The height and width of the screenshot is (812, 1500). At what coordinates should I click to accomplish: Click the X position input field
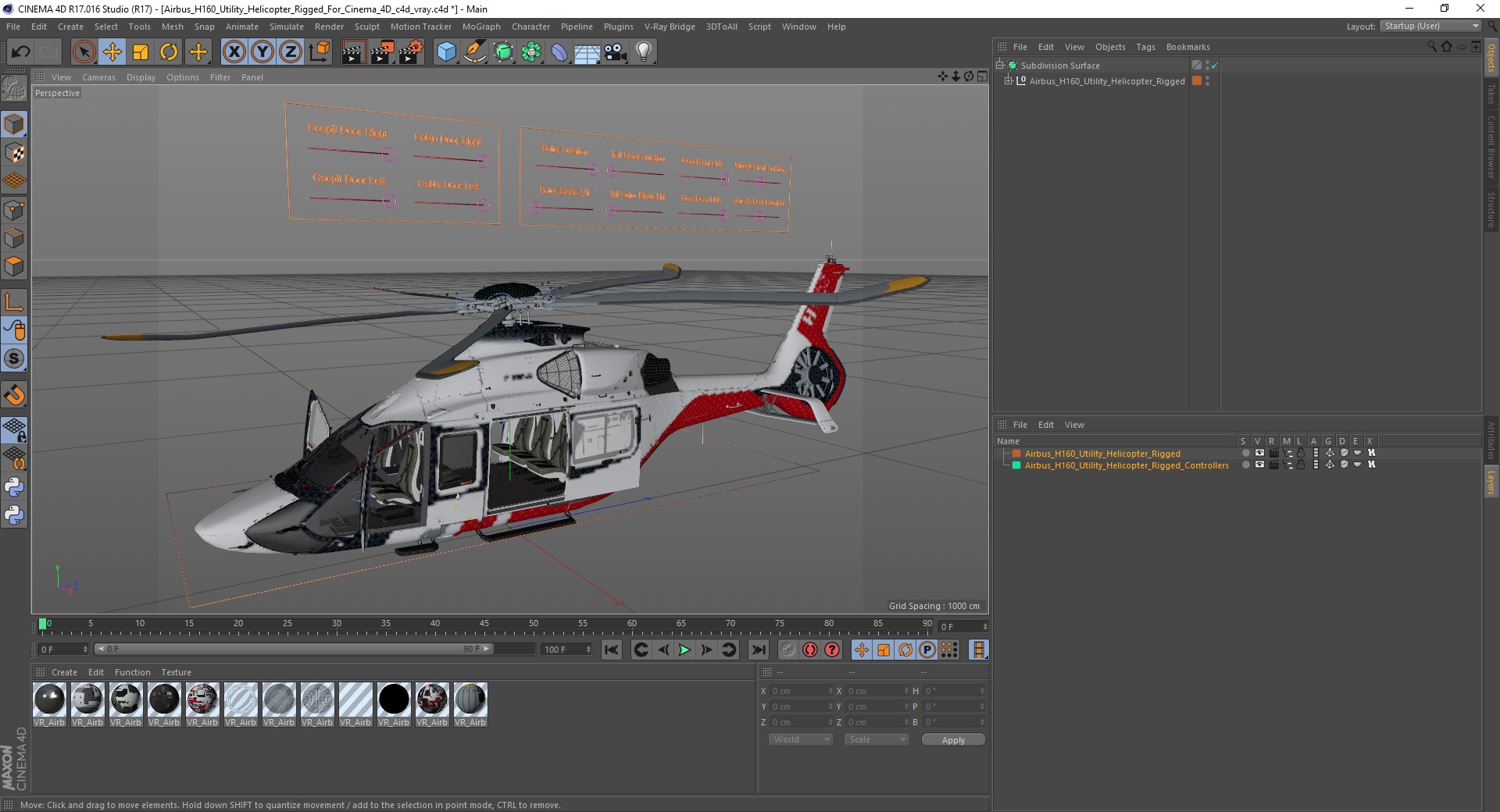pyautogui.click(x=801, y=691)
